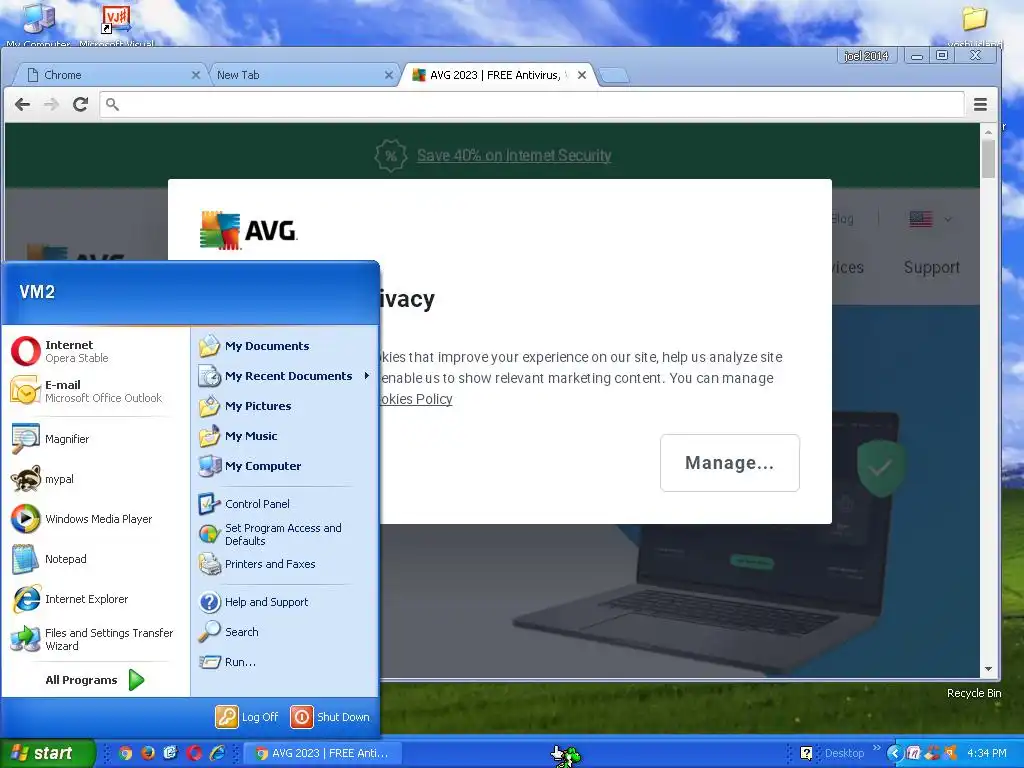Click the Start button
Screen dimensions: 1024x768
[47, 753]
